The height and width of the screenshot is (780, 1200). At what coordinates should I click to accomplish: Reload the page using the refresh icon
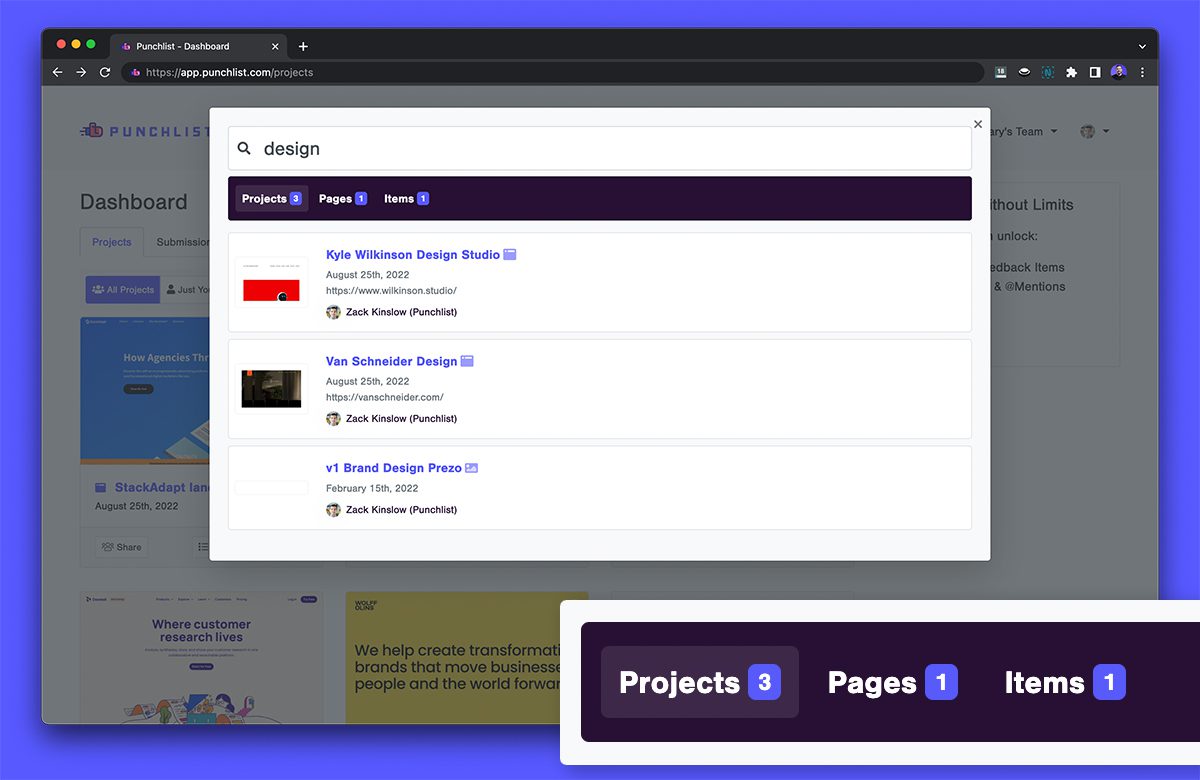coord(105,72)
